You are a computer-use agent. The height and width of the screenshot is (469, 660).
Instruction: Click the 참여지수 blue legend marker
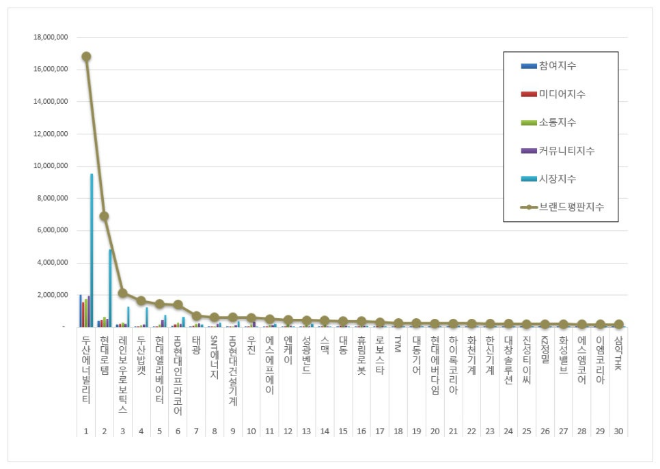coord(528,66)
